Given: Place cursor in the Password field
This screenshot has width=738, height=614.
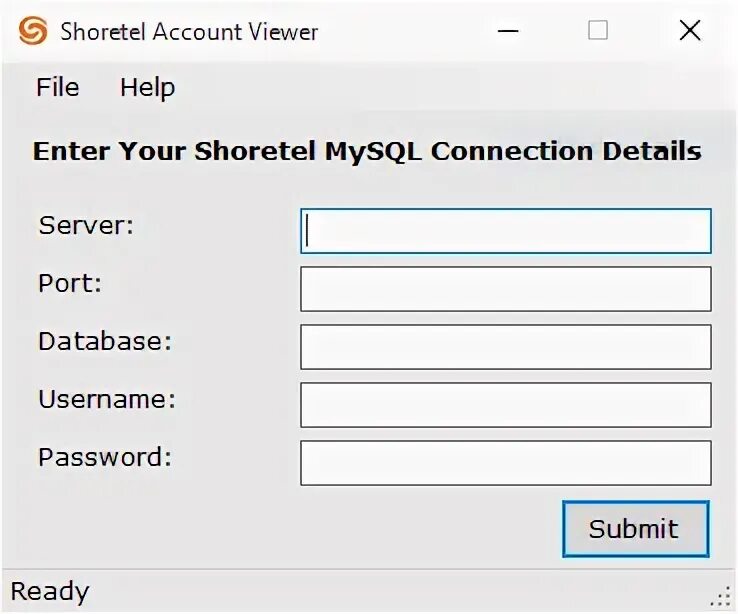Looking at the screenshot, I should point(505,463).
